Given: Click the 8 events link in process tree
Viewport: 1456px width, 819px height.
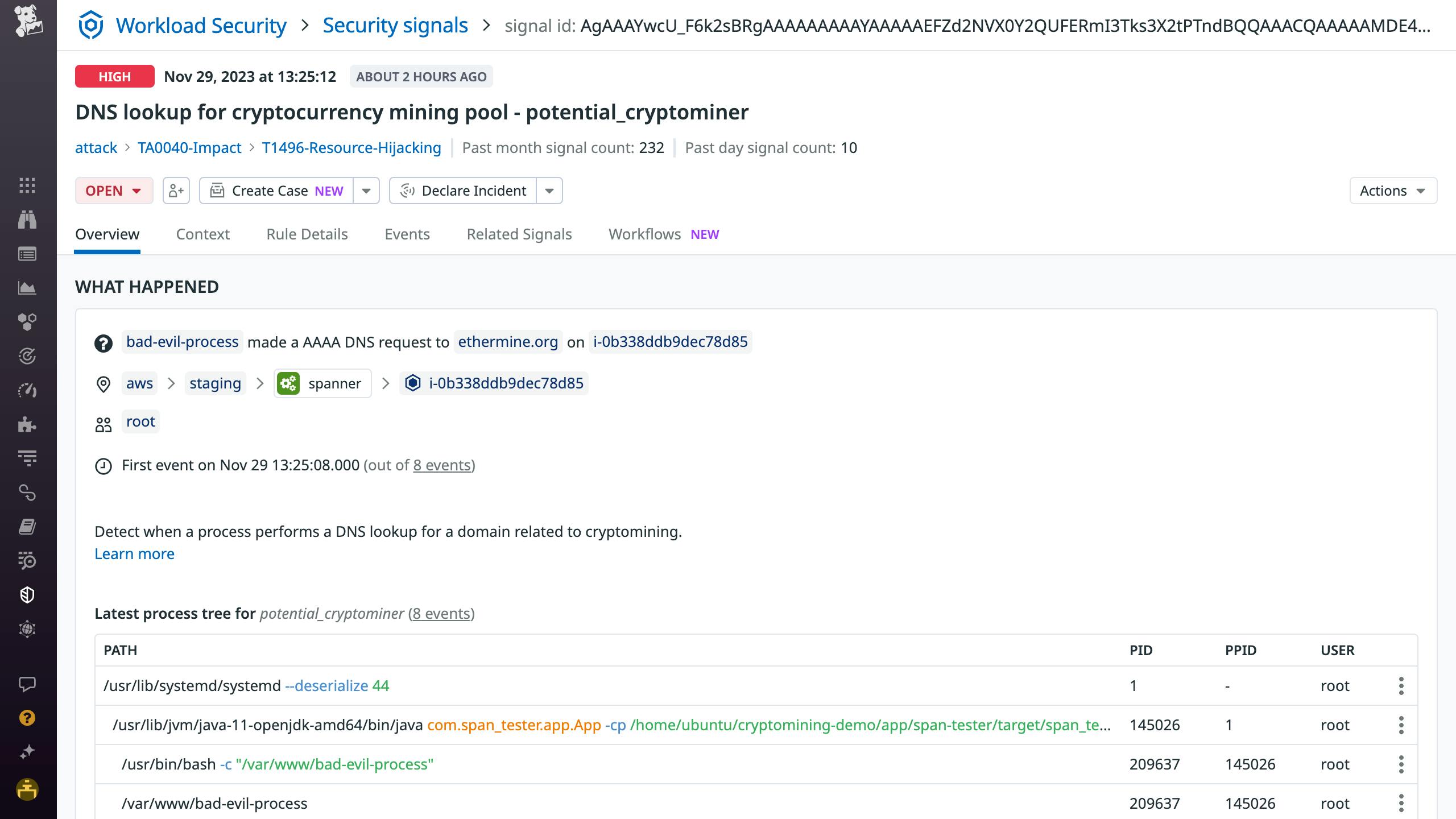Looking at the screenshot, I should pyautogui.click(x=441, y=613).
